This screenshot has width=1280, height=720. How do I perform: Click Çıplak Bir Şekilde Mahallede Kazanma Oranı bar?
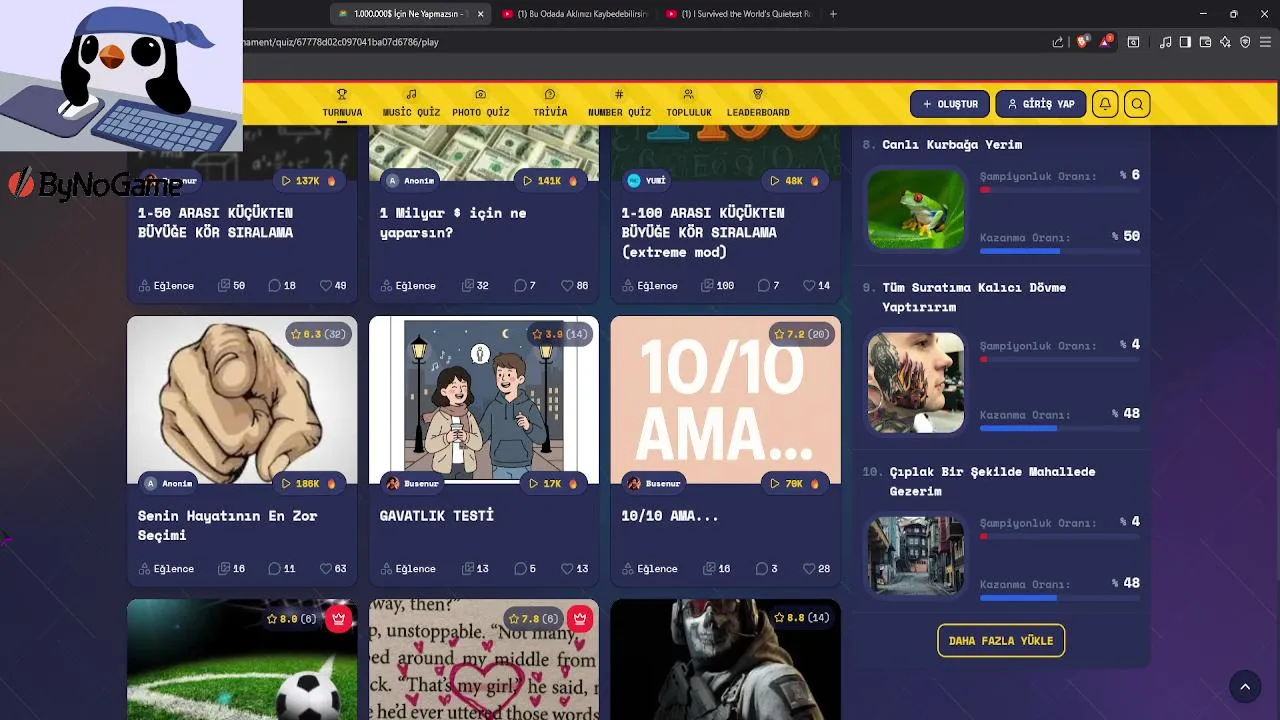pos(1060,598)
